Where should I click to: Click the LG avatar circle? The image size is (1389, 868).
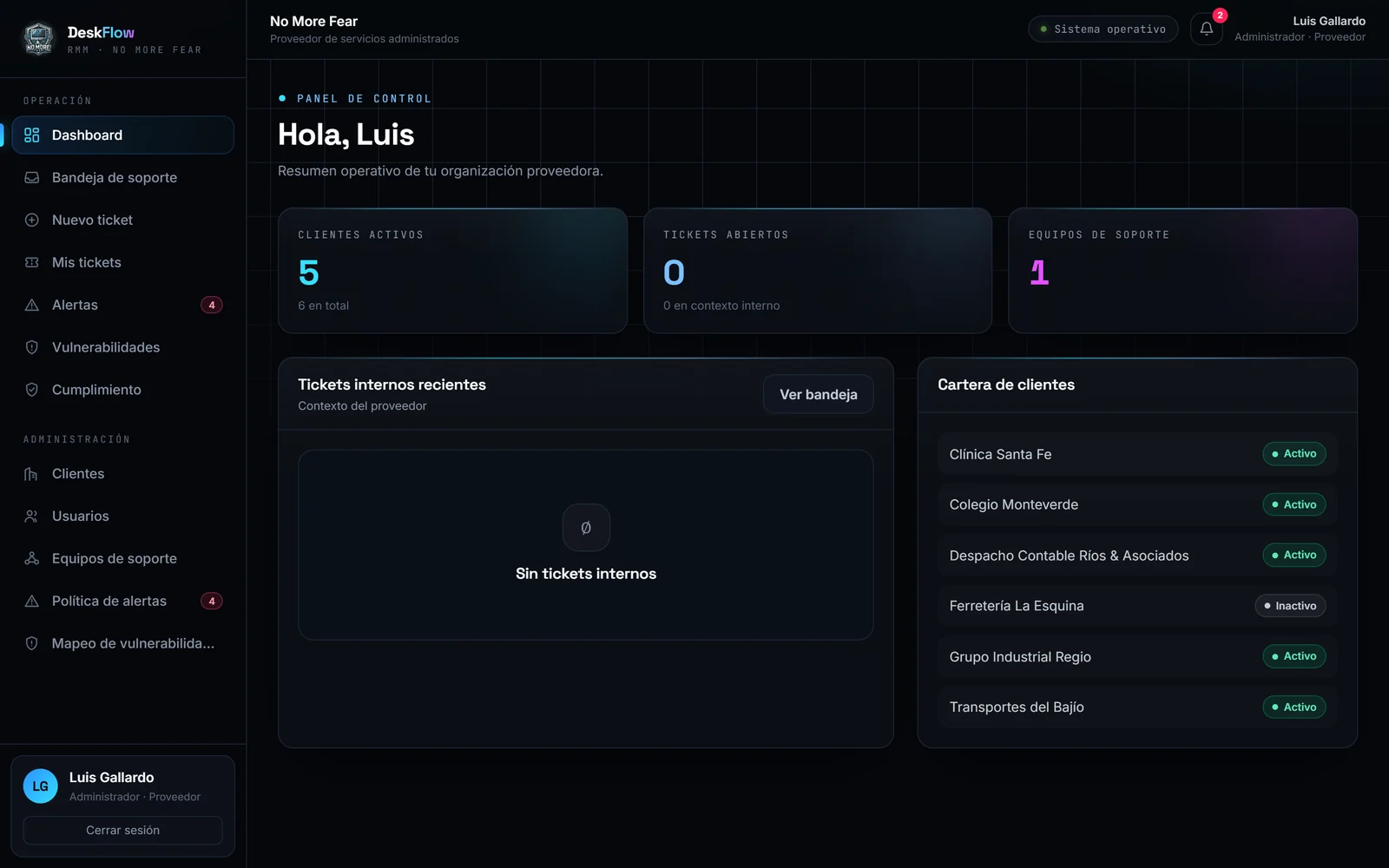(x=40, y=786)
